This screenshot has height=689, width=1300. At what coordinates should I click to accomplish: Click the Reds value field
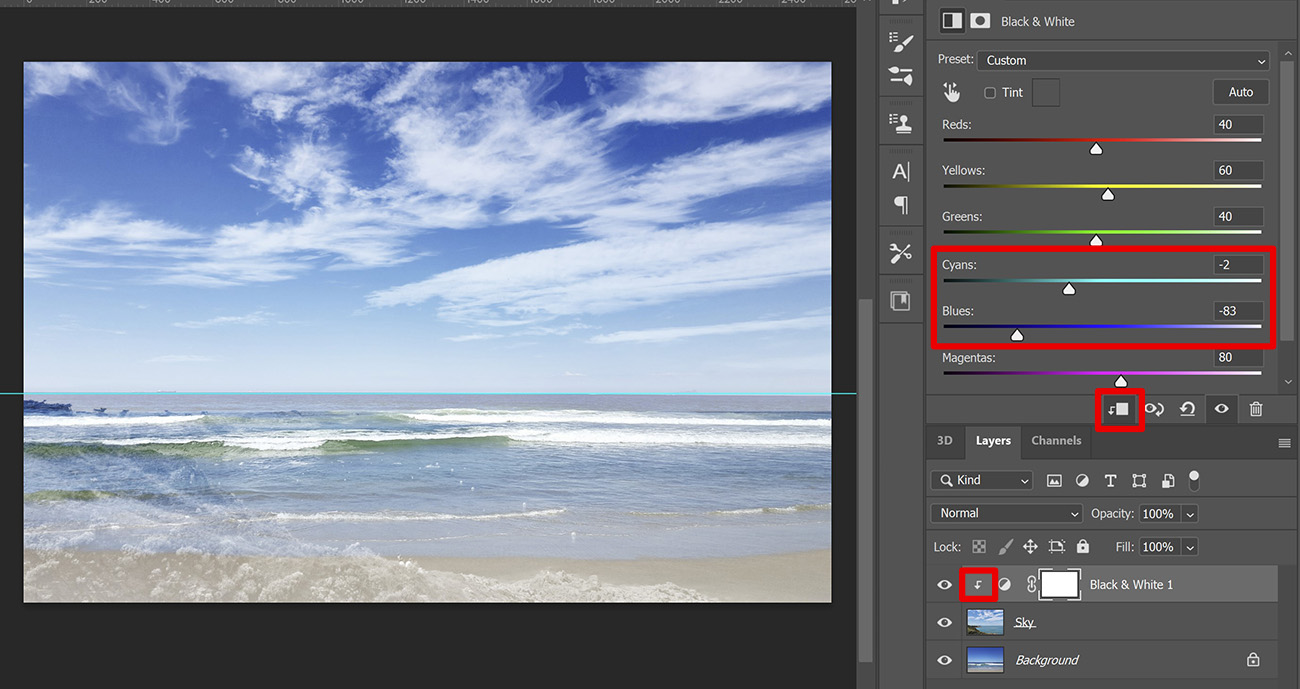click(x=1238, y=125)
